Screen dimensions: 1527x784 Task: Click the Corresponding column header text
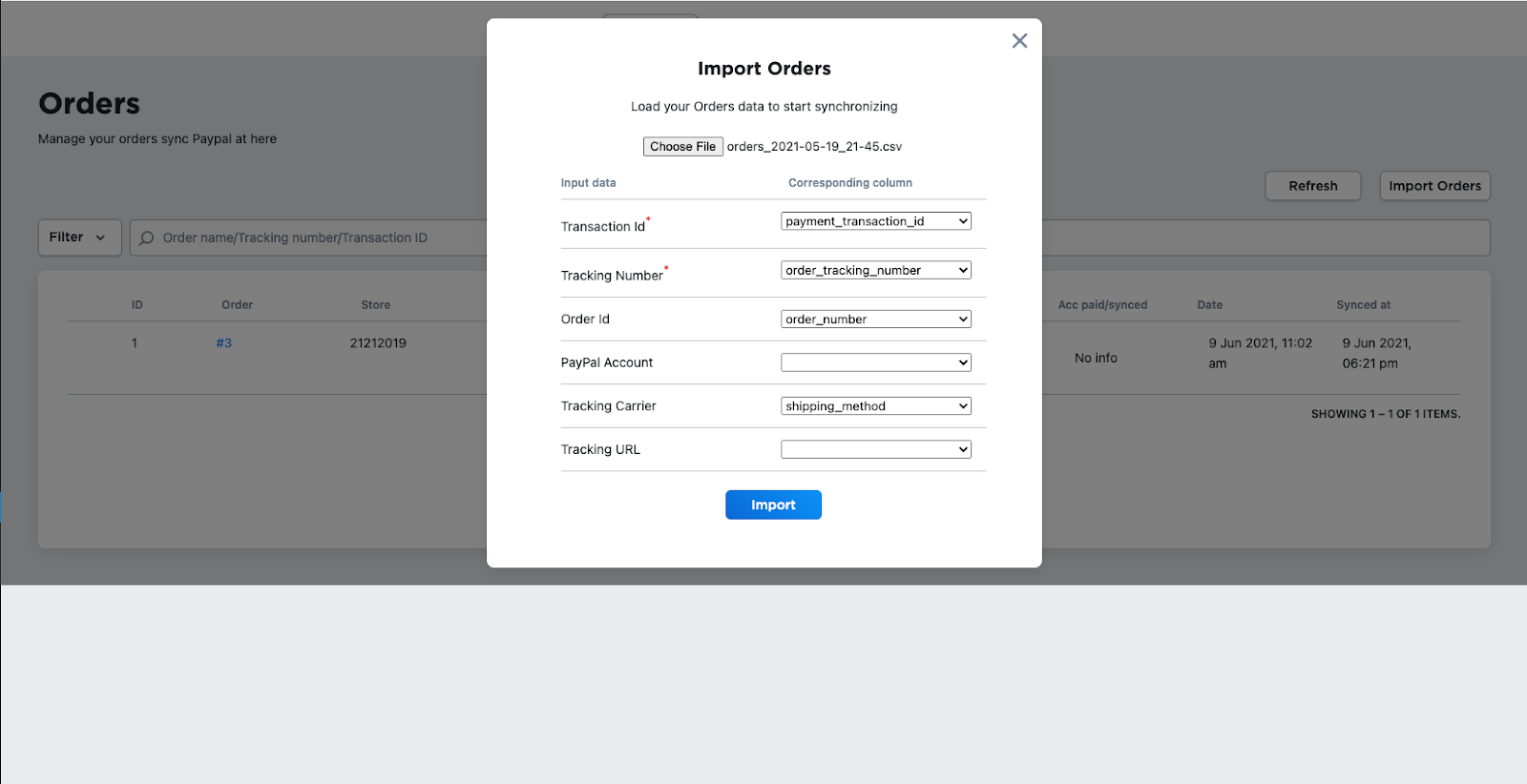[x=850, y=183]
